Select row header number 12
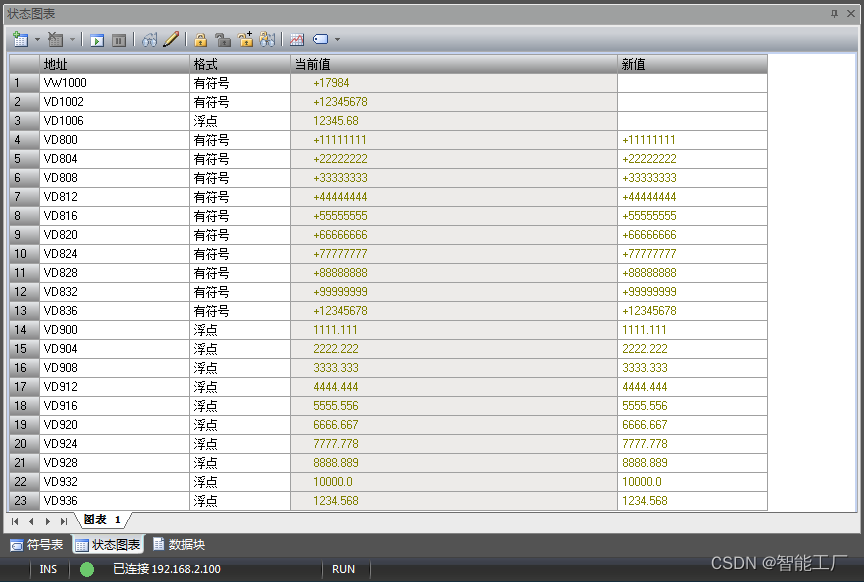 (x=24, y=292)
